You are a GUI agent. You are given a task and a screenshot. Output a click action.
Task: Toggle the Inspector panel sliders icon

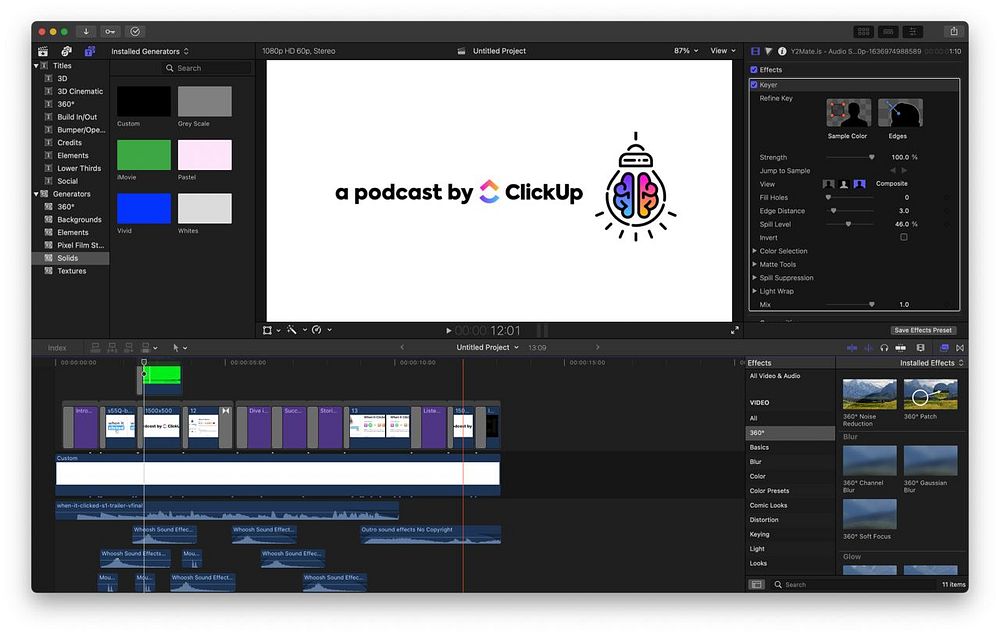pyautogui.click(x=913, y=31)
